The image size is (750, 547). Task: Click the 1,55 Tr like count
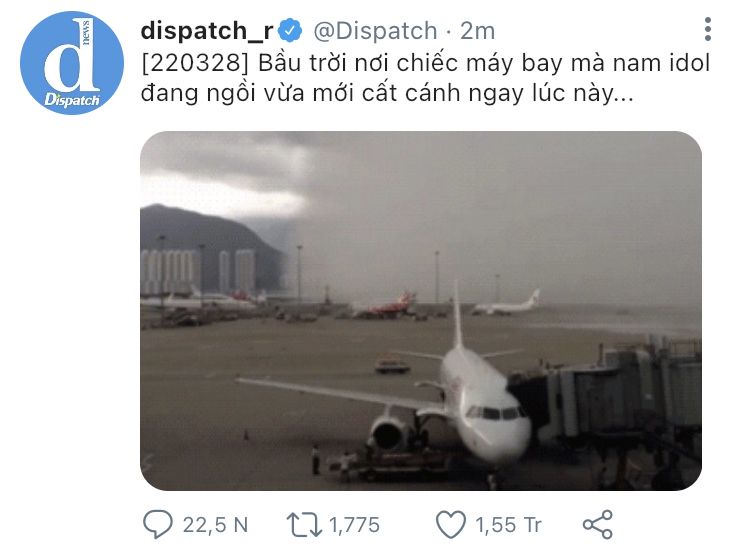(508, 525)
